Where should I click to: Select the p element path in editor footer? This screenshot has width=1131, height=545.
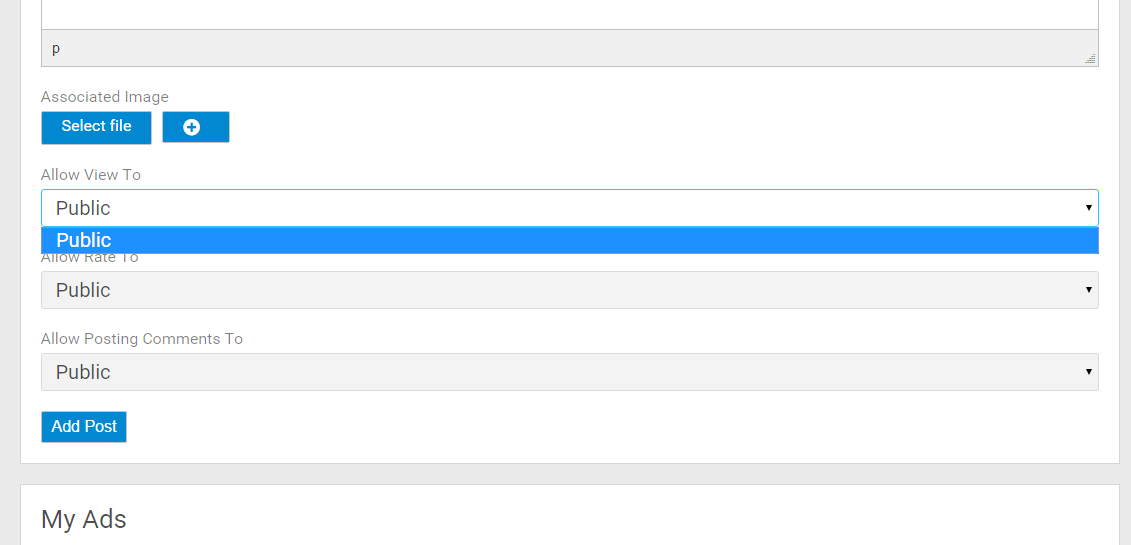tap(56, 48)
